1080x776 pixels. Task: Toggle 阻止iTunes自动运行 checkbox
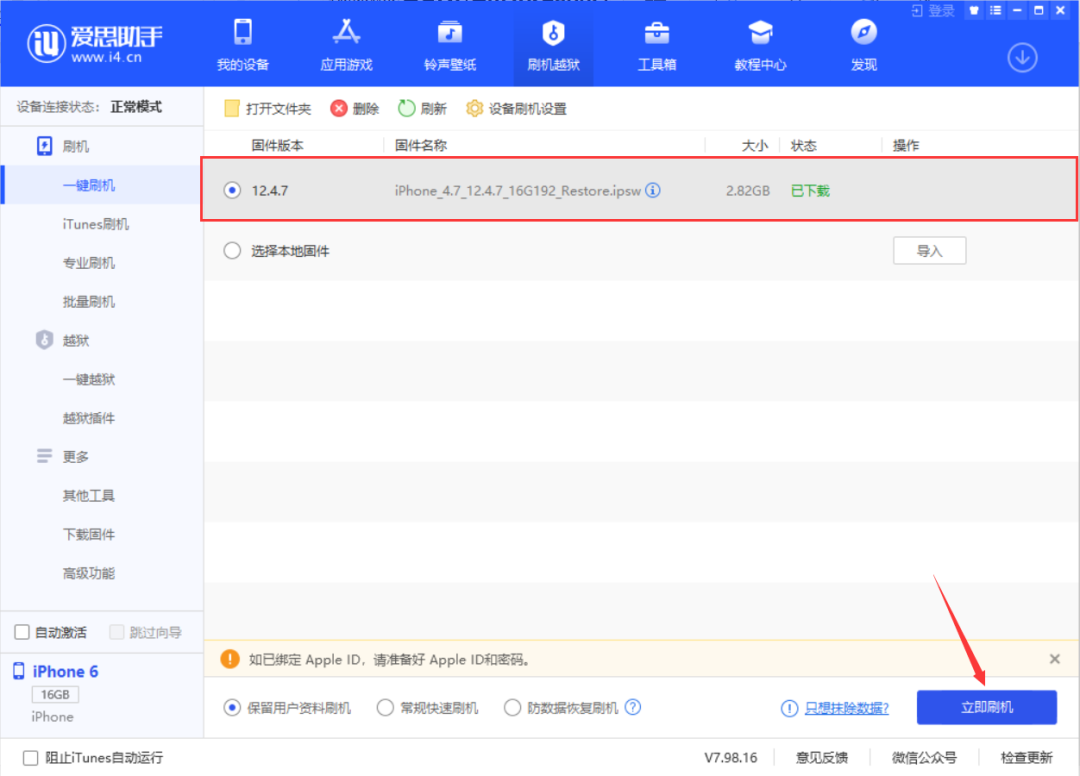point(30,757)
